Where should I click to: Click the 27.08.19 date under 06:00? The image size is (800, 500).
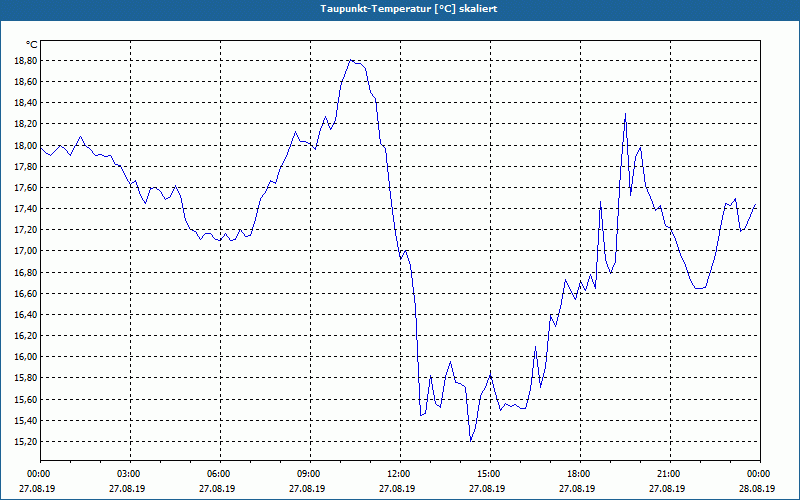tap(217, 488)
